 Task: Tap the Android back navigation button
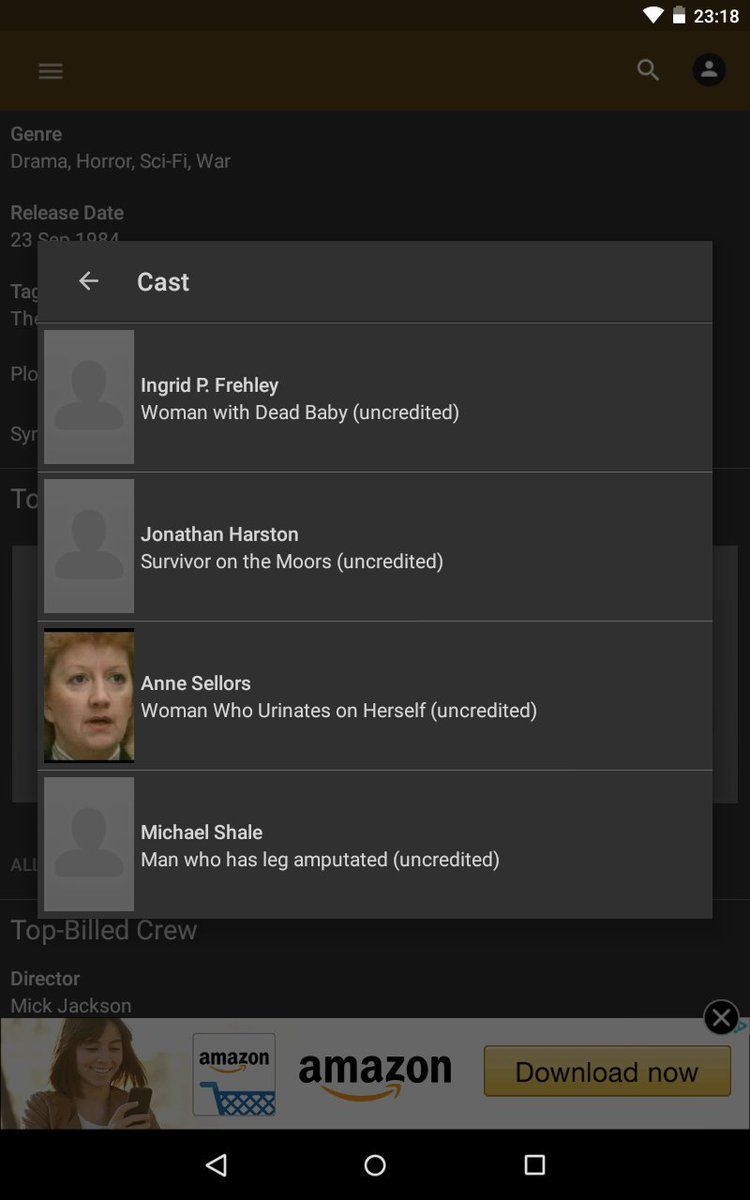216,1164
